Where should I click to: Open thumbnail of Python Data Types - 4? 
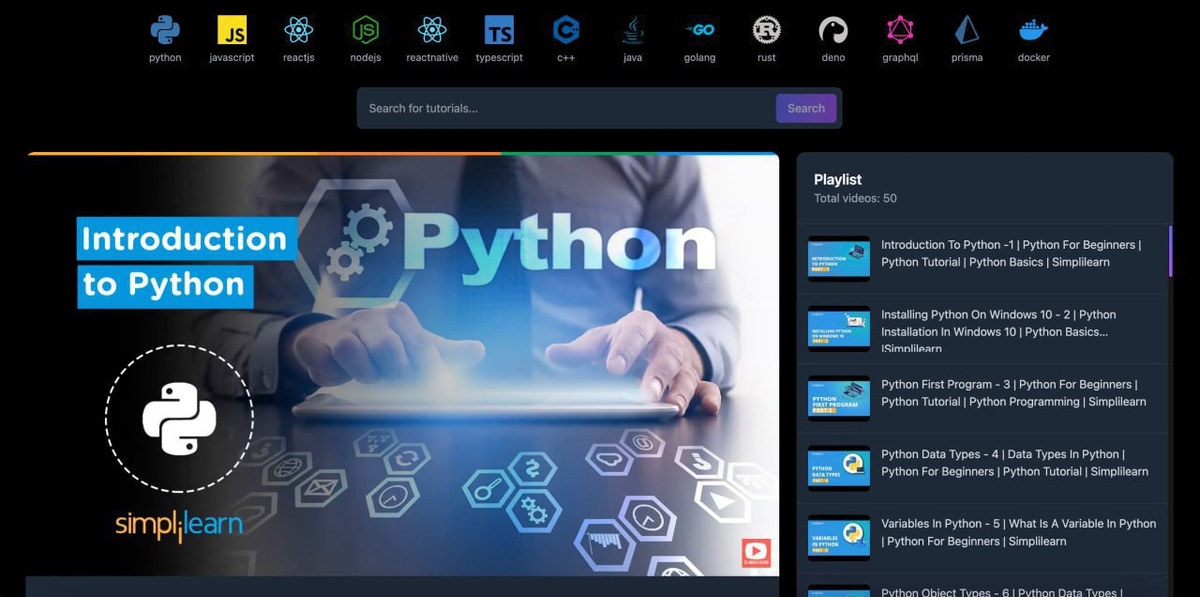pyautogui.click(x=839, y=468)
